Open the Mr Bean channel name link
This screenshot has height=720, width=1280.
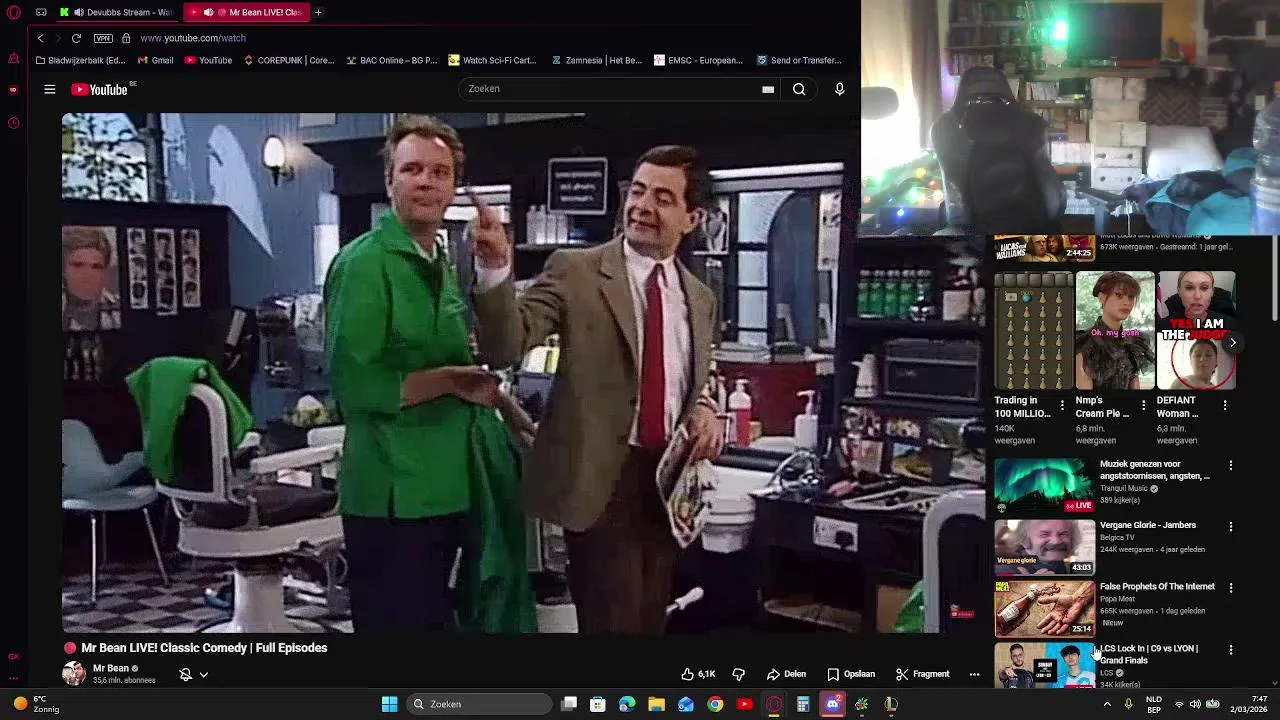tap(111, 668)
